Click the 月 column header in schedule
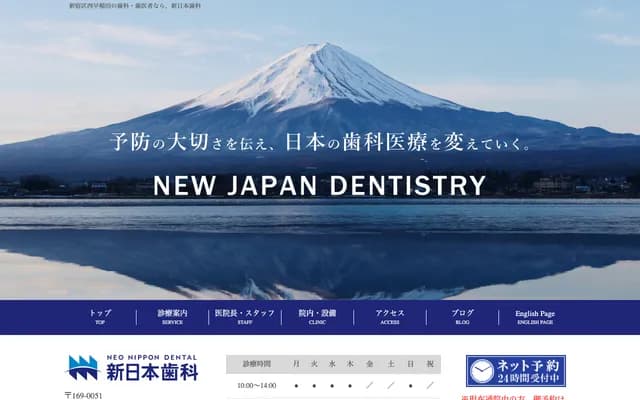640x400 pixels. click(x=296, y=364)
